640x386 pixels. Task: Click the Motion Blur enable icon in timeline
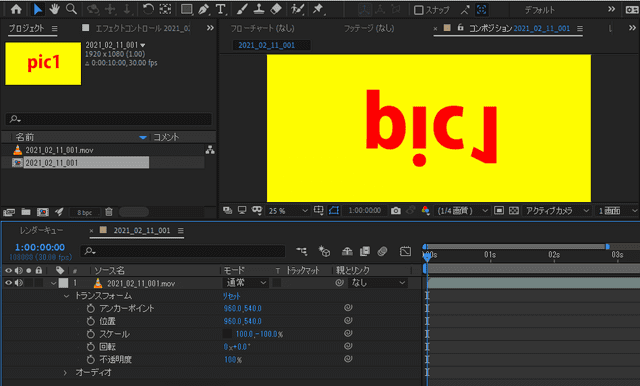[x=382, y=251]
